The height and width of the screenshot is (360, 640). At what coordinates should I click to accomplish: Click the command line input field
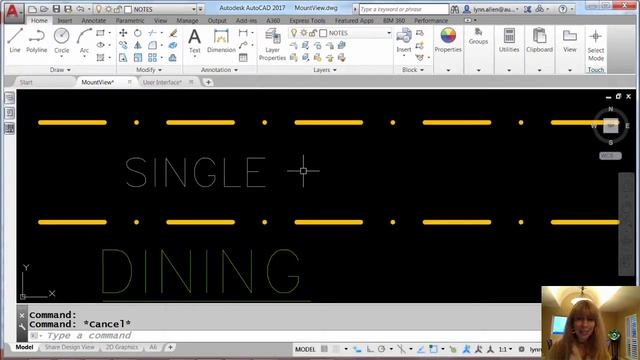point(286,336)
